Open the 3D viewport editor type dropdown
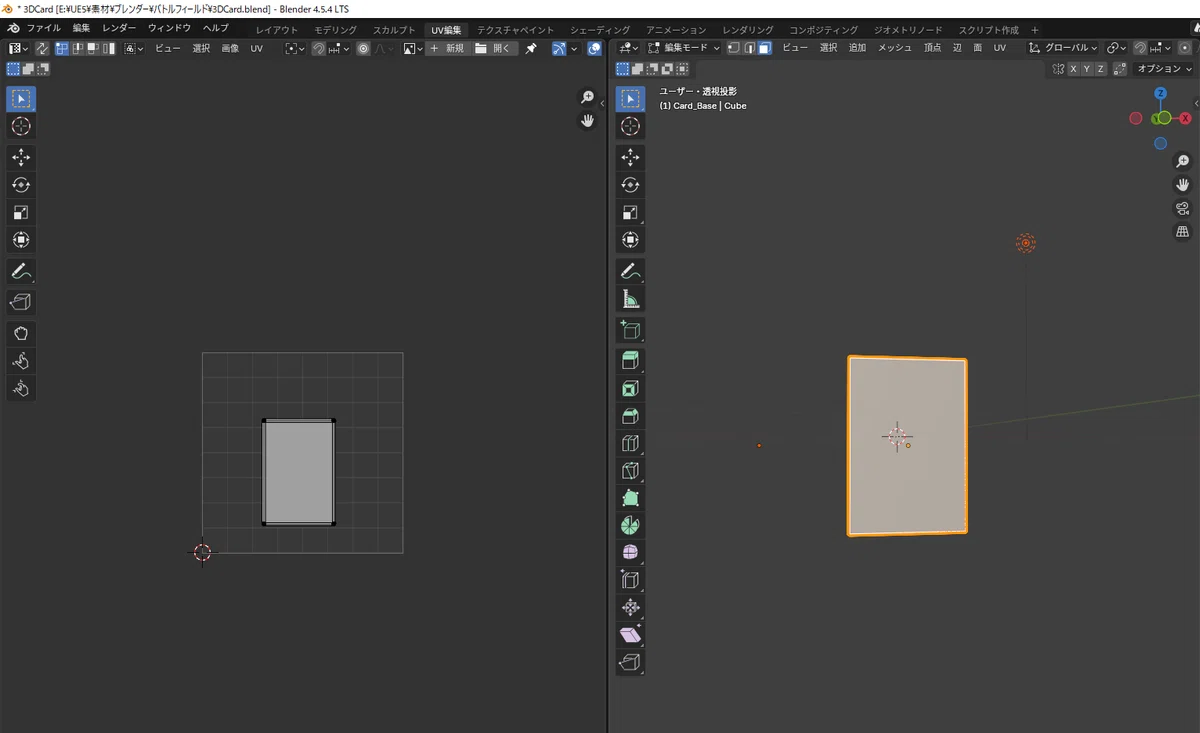This screenshot has width=1200, height=733. pos(629,48)
